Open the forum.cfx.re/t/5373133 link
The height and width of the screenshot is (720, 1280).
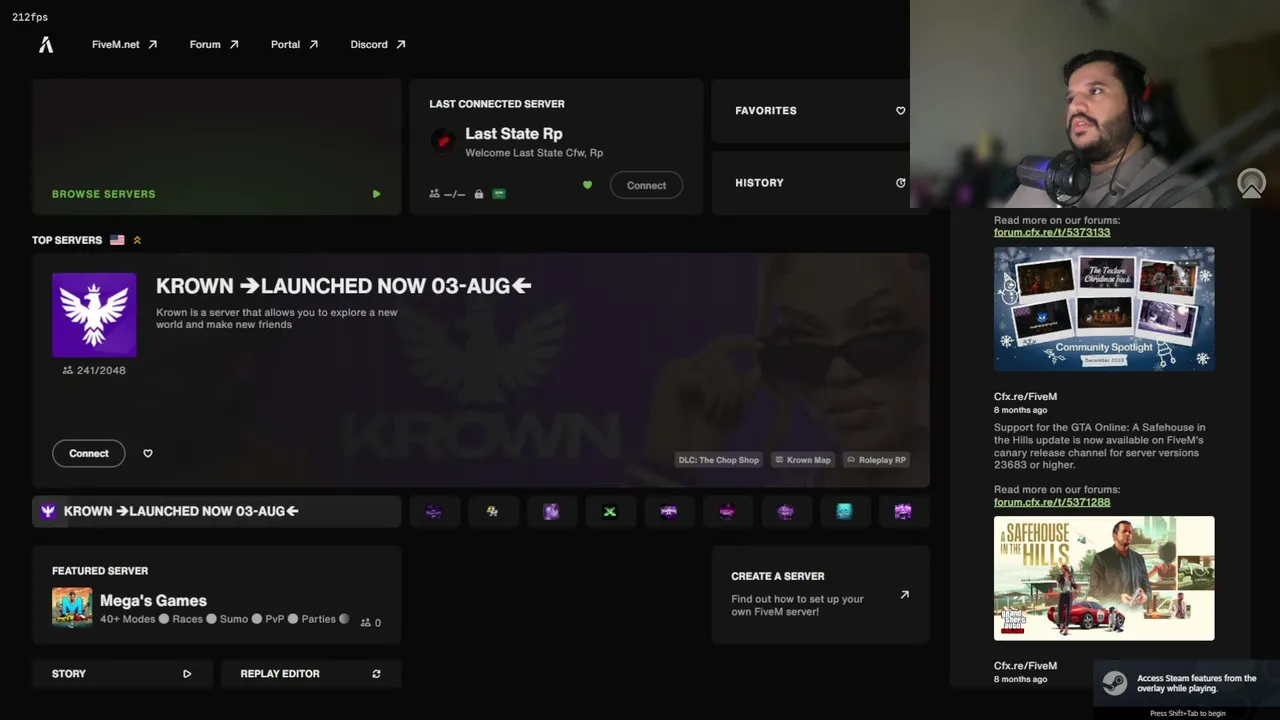pos(1052,232)
